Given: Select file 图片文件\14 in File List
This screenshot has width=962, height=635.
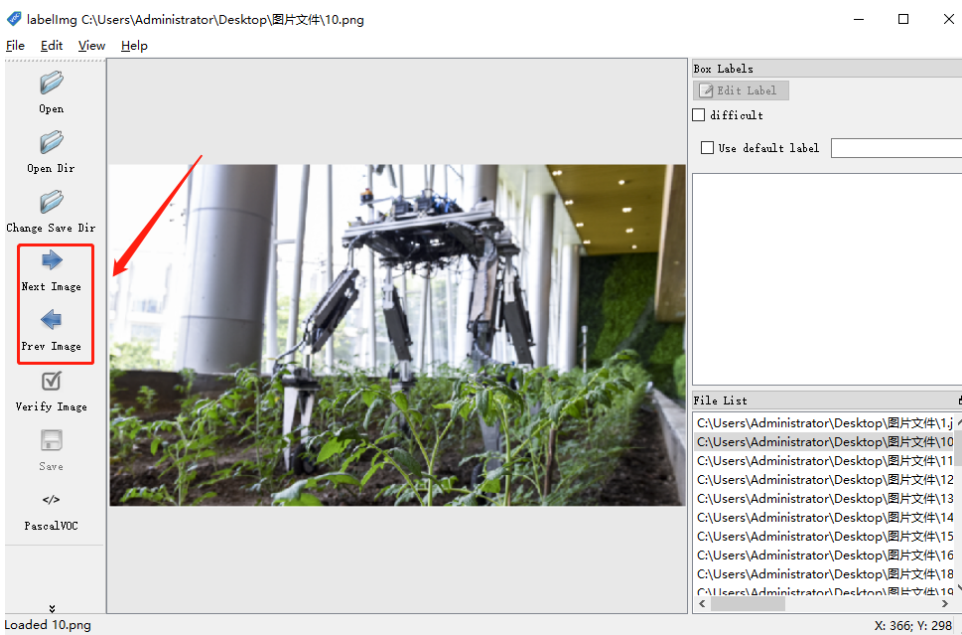Looking at the screenshot, I should tap(824, 517).
